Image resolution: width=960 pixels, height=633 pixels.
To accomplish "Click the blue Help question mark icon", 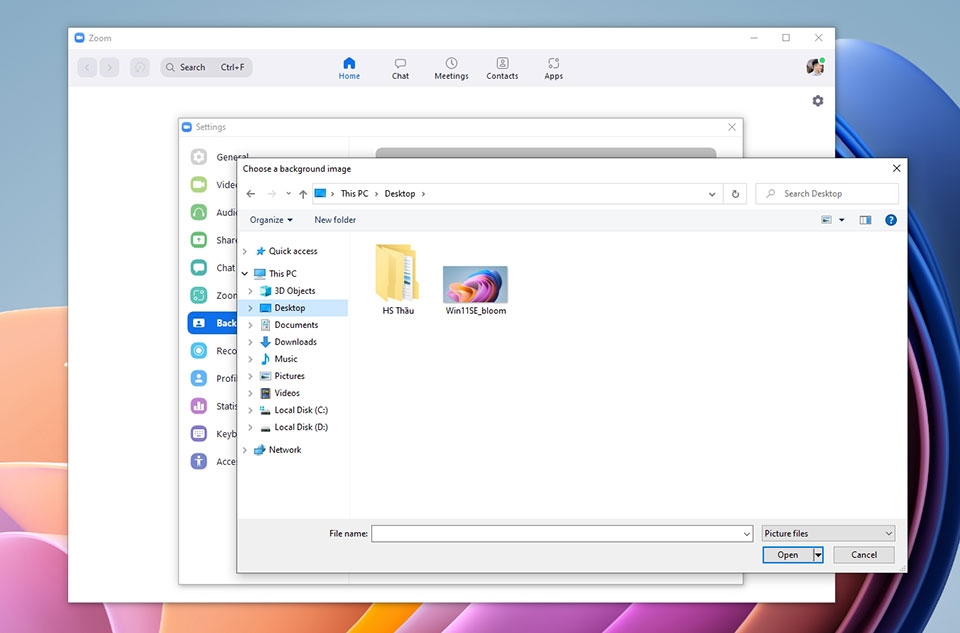I will click(891, 220).
